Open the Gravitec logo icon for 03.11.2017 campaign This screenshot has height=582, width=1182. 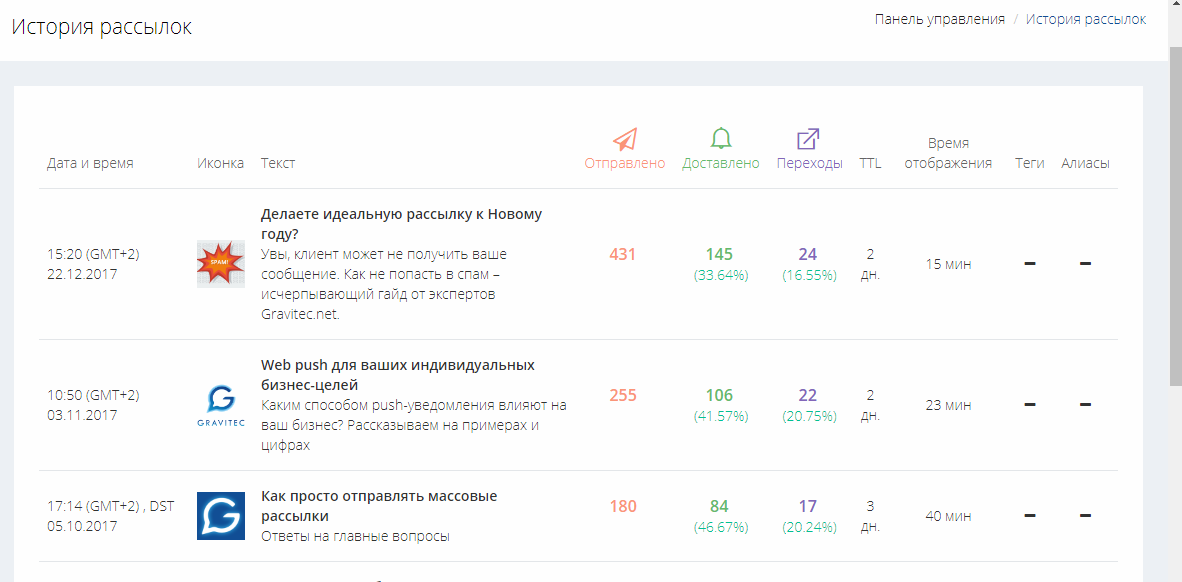click(221, 405)
